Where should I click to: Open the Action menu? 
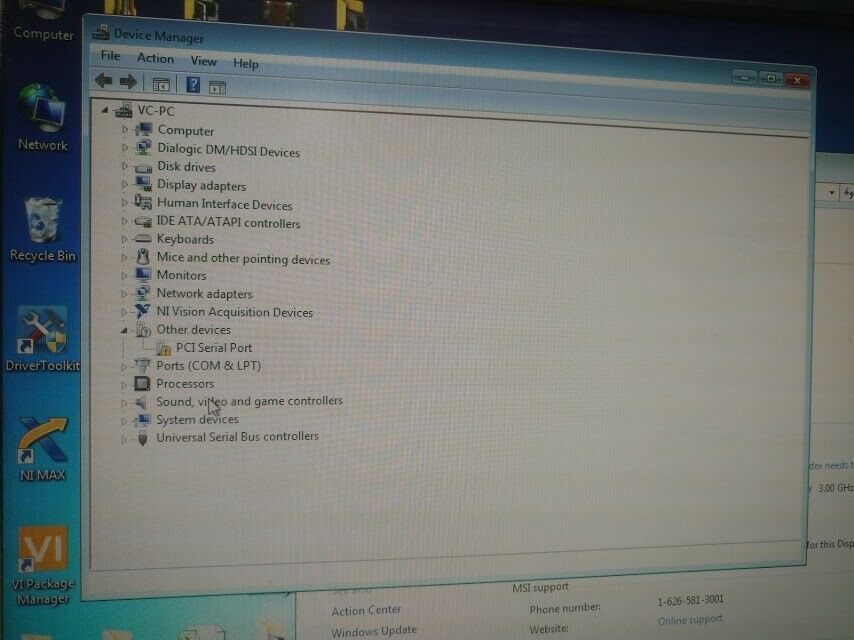(155, 59)
